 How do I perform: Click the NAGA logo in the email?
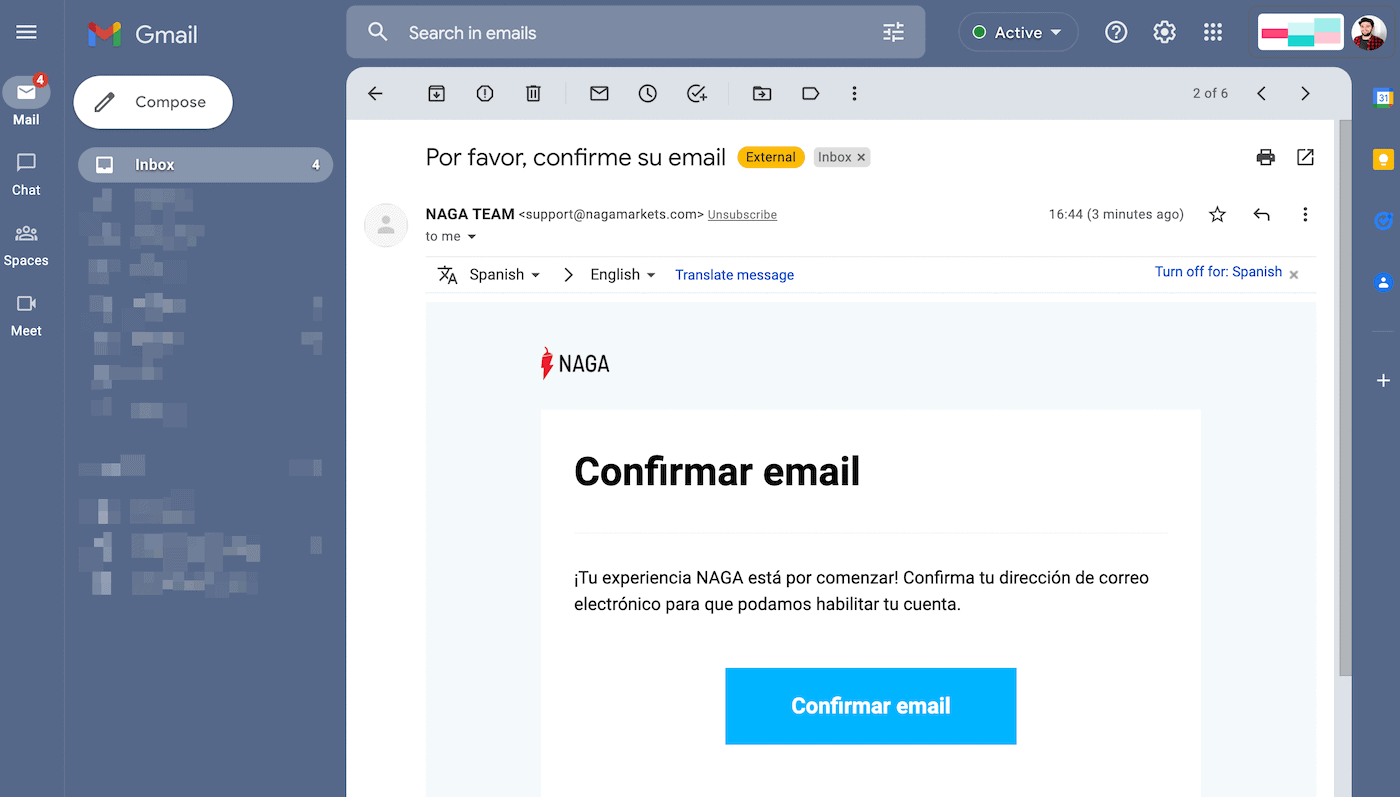[x=575, y=364]
